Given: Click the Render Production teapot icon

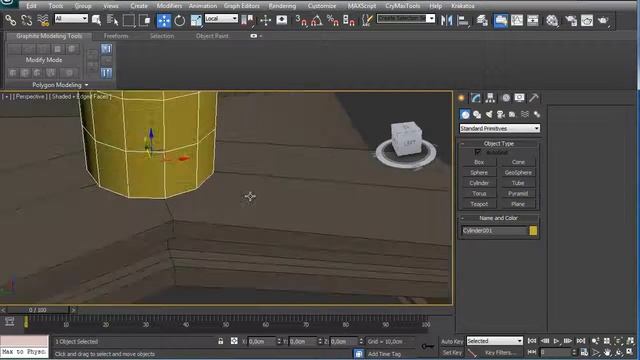Looking at the screenshot, I should tap(603, 20).
